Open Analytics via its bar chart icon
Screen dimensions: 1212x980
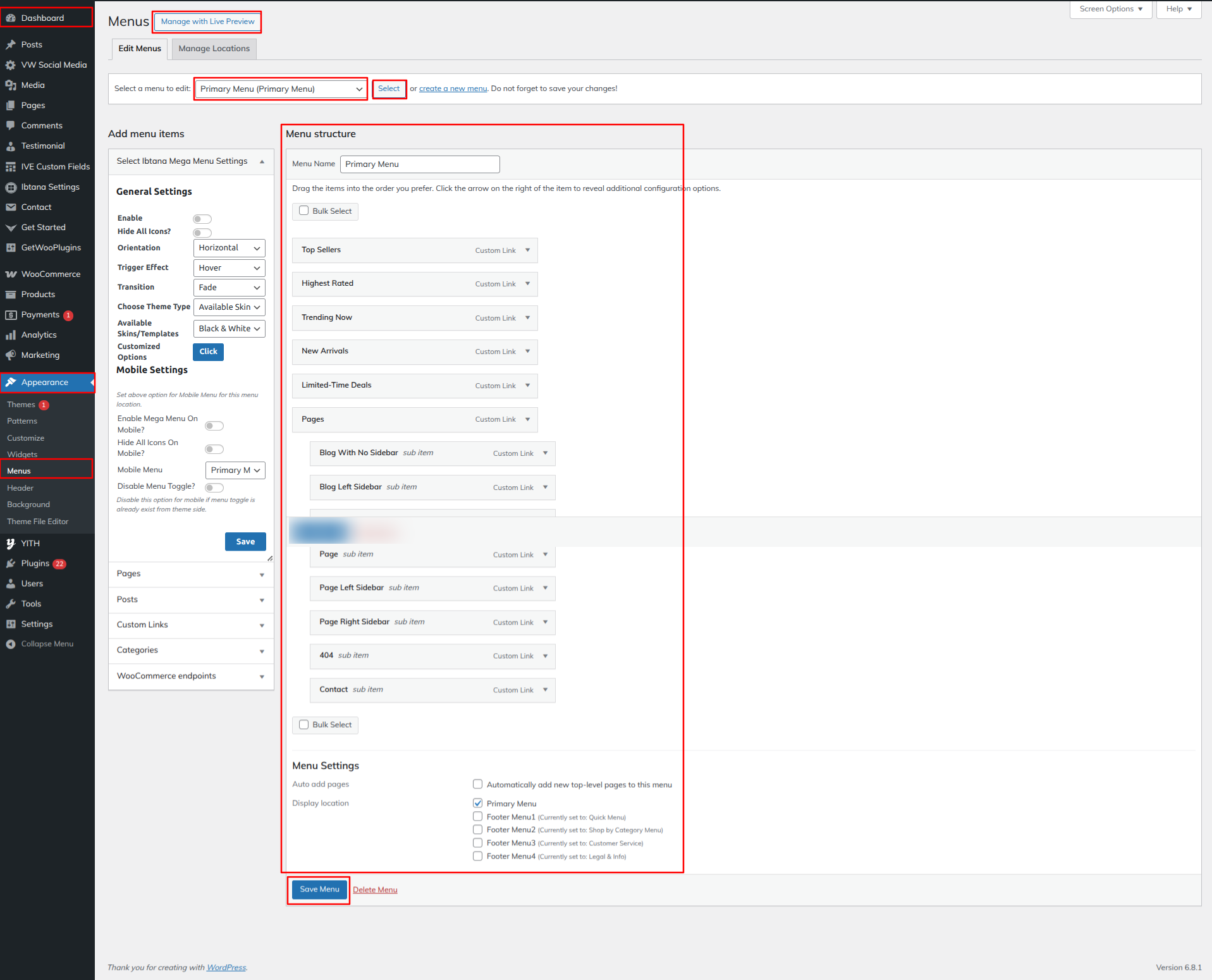[x=11, y=334]
